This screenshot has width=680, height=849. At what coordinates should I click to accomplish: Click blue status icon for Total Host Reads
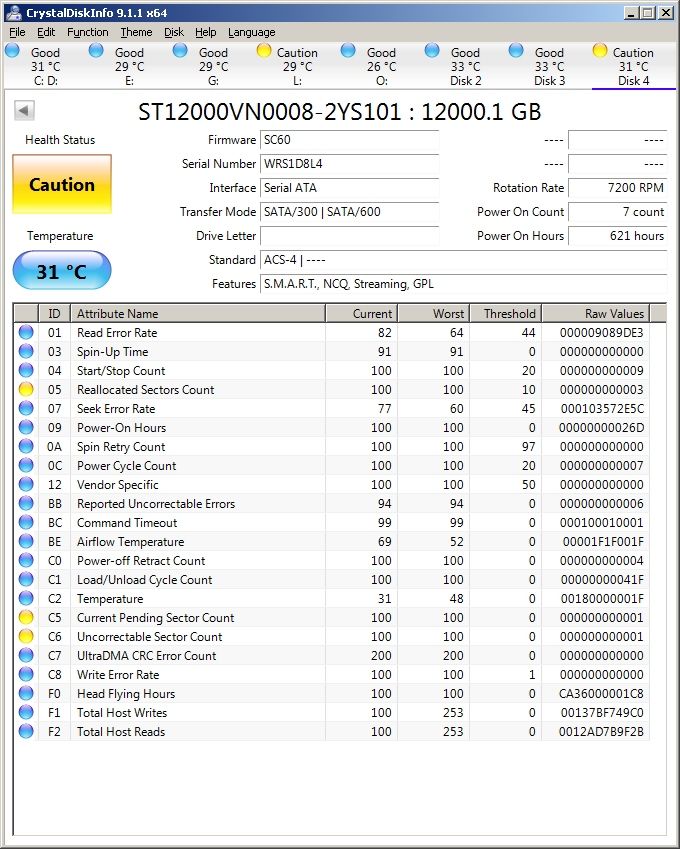pyautogui.click(x=26, y=732)
